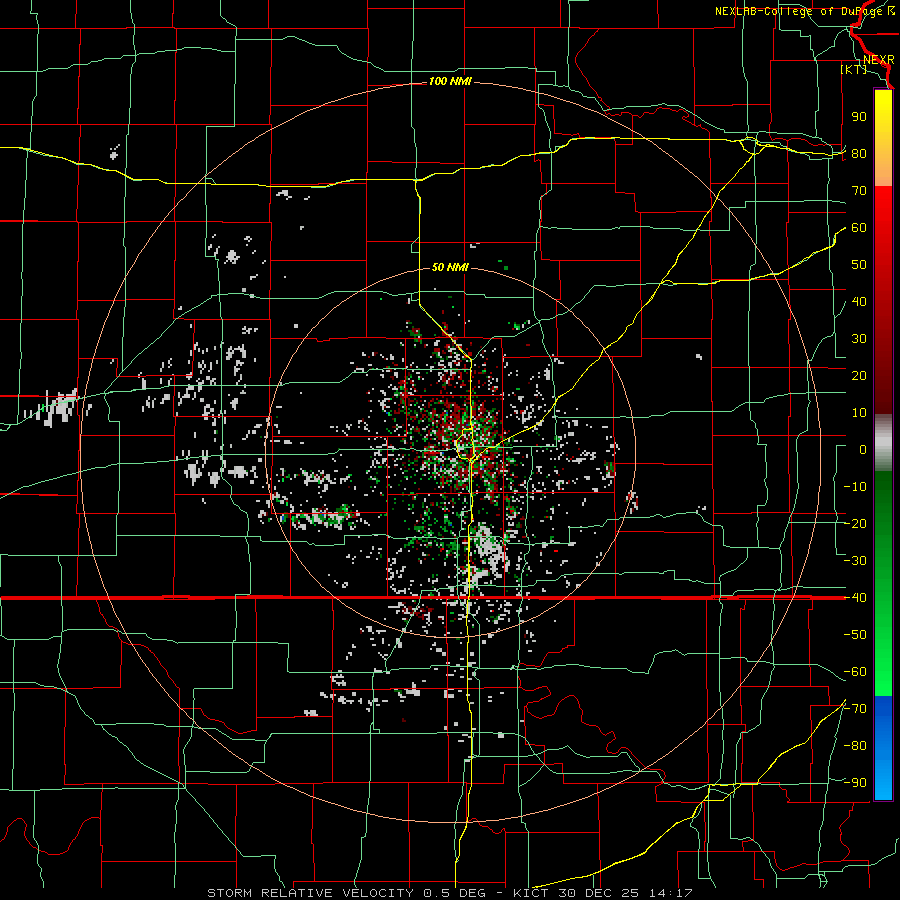Click the 0 knot scale label
The width and height of the screenshot is (900, 900).
coord(863,450)
